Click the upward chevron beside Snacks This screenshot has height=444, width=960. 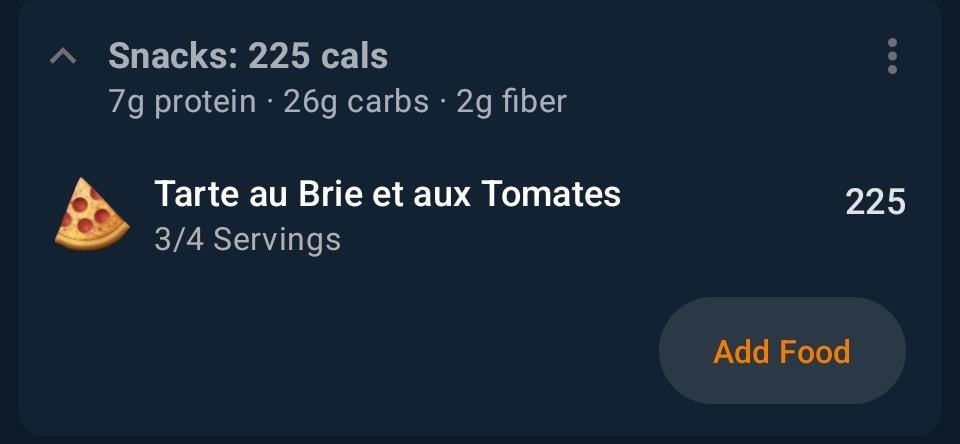click(63, 57)
